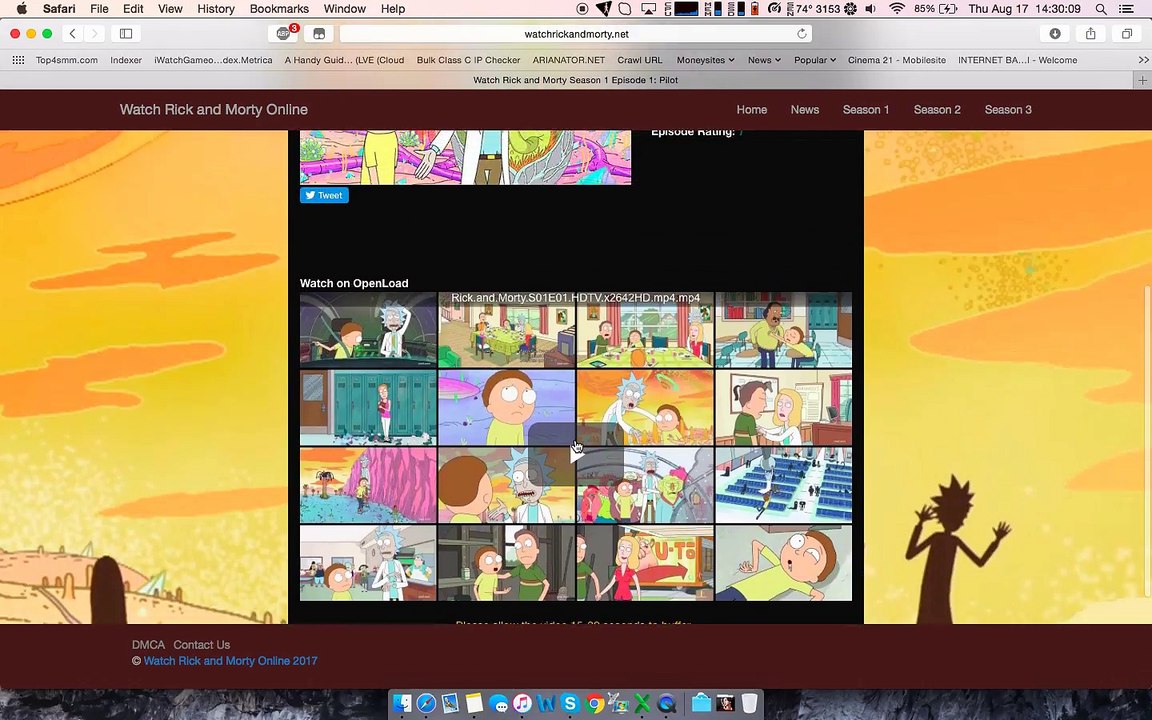The width and height of the screenshot is (1152, 720).
Task: Open the Share button in the Safari toolbar
Action: 1090,33
